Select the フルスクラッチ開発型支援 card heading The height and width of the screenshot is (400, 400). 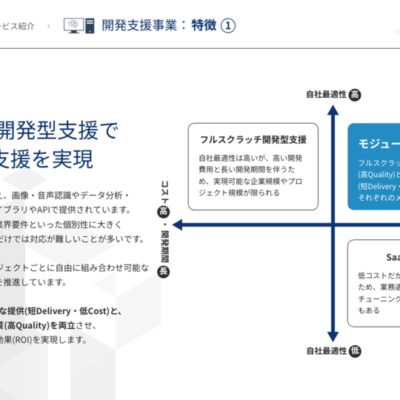tap(253, 139)
